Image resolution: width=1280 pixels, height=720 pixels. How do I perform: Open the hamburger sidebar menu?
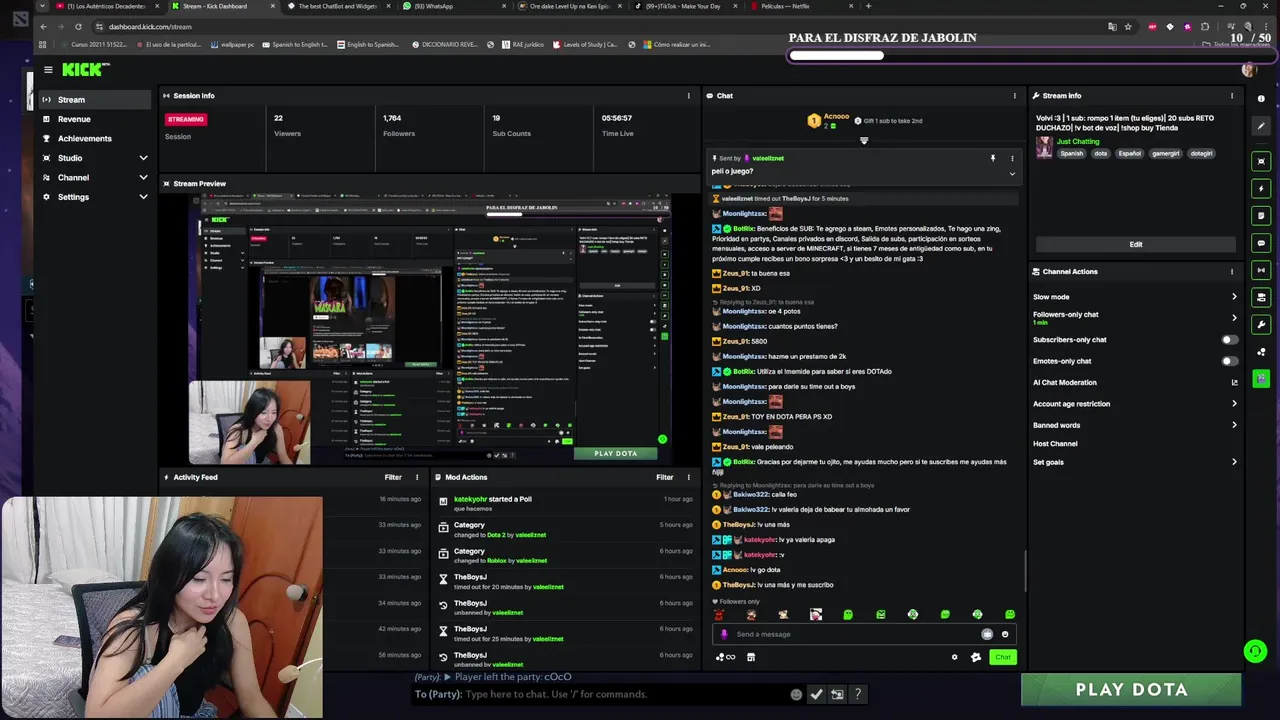pos(48,69)
